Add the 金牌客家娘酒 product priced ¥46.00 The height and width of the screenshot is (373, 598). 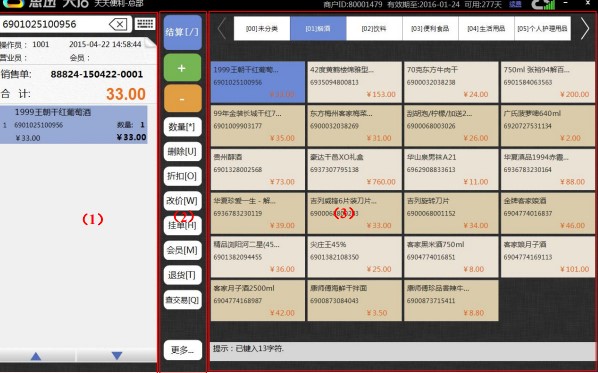tap(548, 213)
